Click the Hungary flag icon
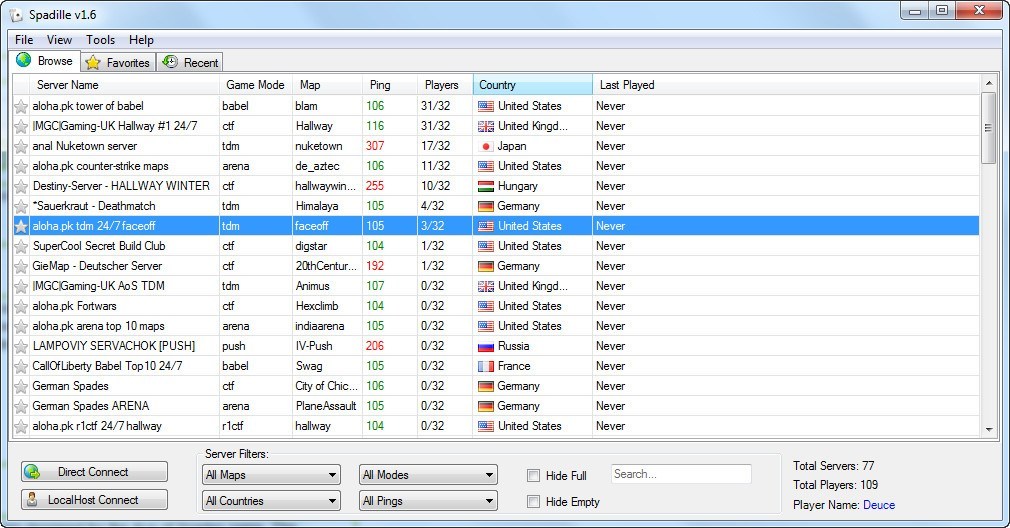1010x528 pixels. 486,186
